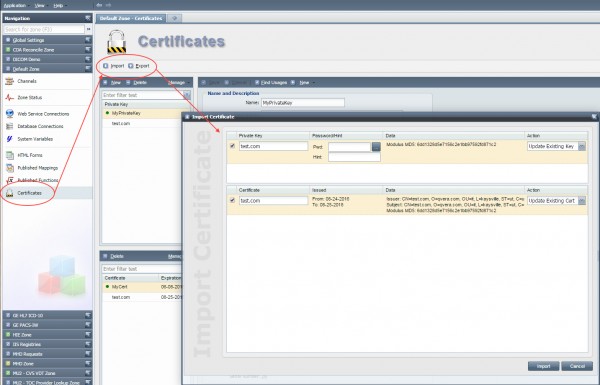Click the certificate filter text field
The image size is (600, 385).
click(x=141, y=269)
